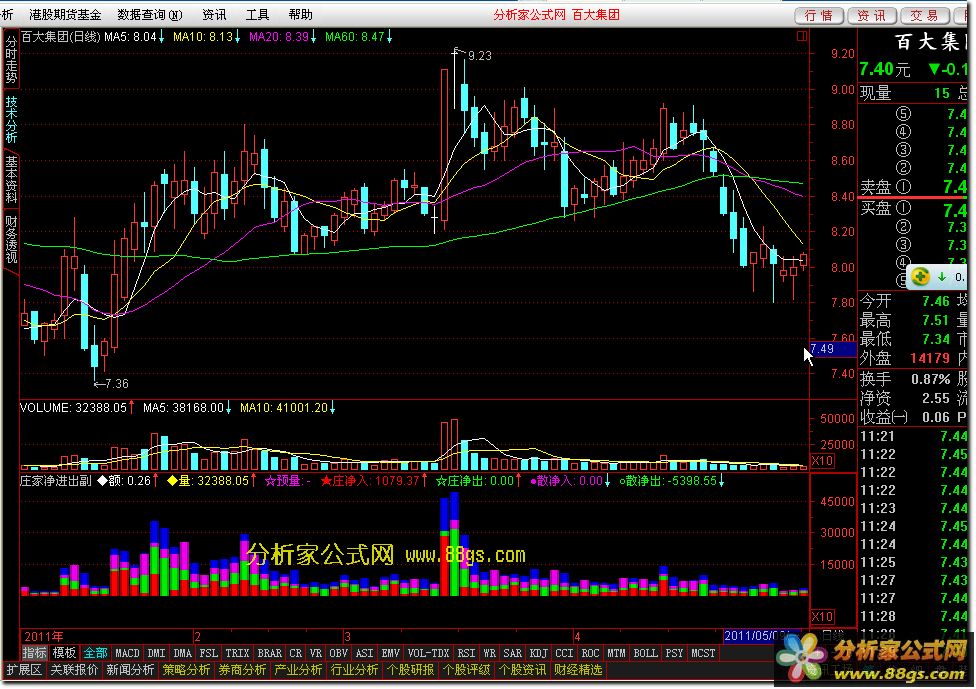Screen dimensions: 976x689
Task: Open the 财经精选 tab
Action: click(578, 670)
